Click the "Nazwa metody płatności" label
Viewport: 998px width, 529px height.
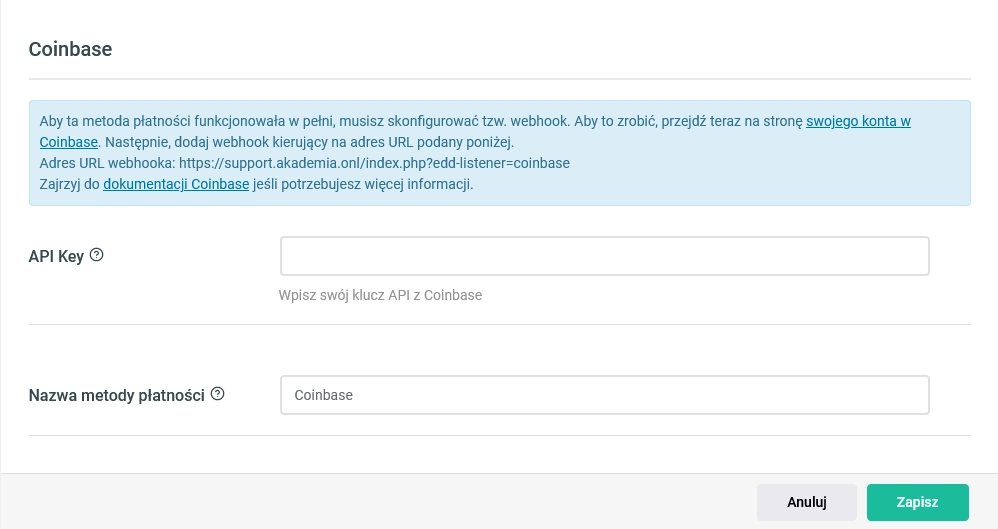[x=116, y=395]
